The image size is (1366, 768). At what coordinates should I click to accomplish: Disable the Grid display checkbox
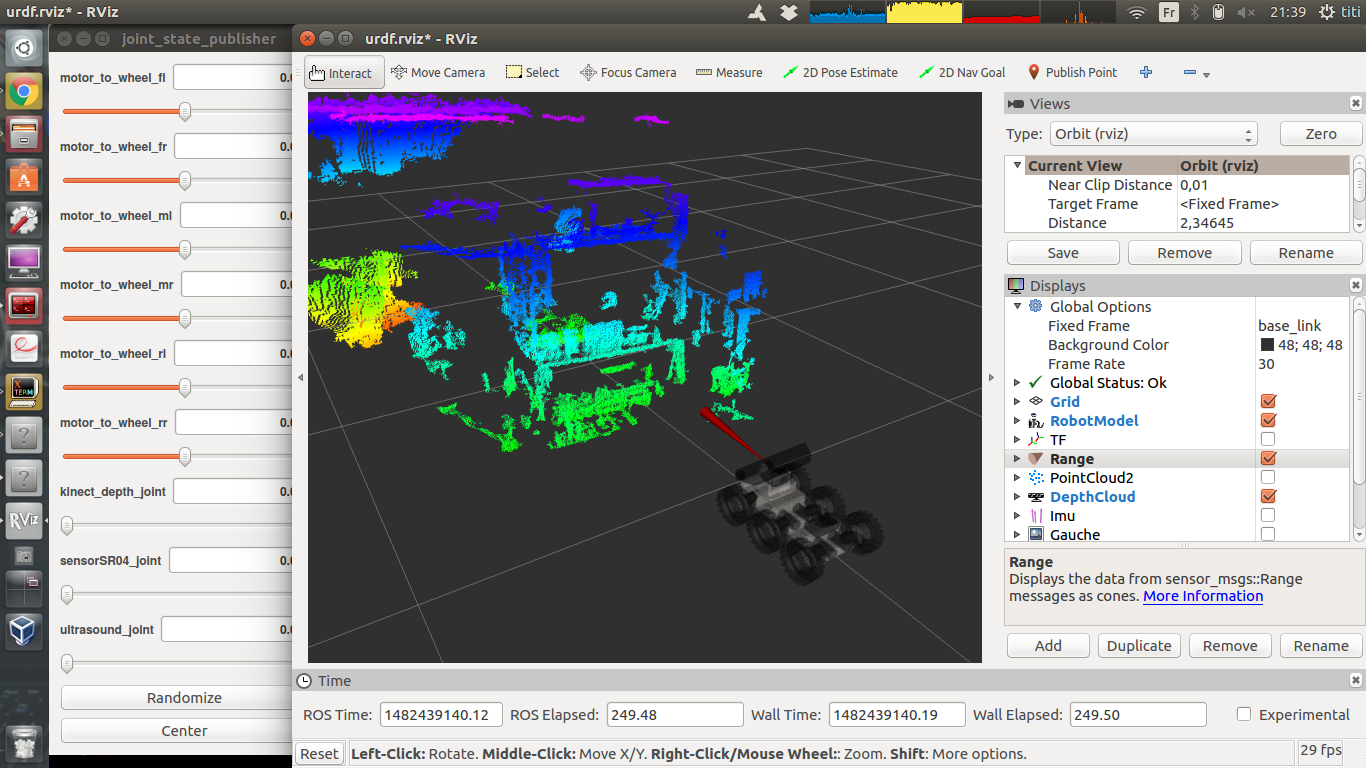[1268, 402]
